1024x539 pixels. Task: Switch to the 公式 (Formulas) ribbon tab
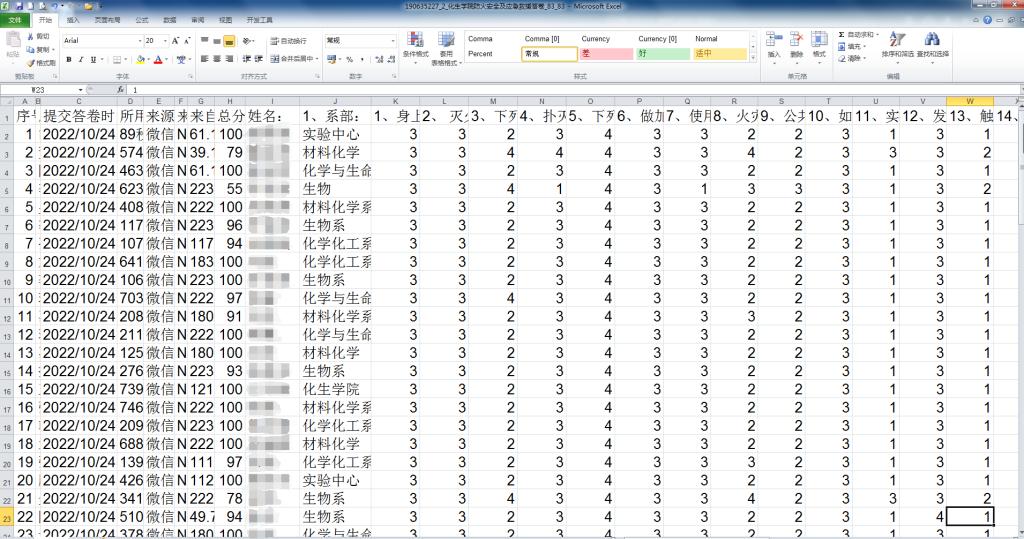(141, 19)
